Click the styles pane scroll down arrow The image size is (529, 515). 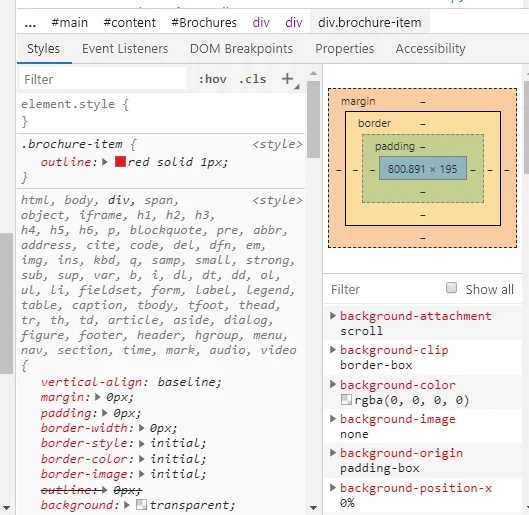click(x=313, y=508)
